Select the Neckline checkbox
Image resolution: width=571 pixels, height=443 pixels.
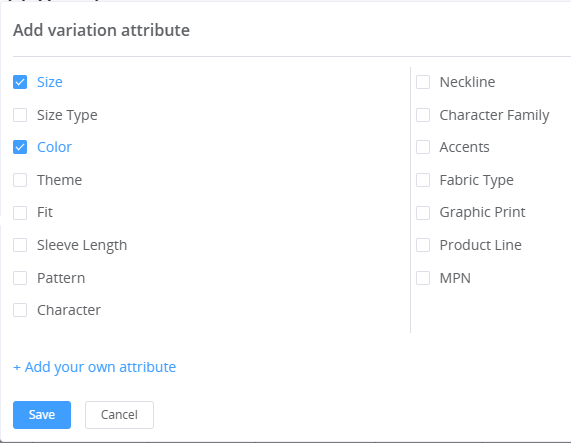tap(423, 82)
